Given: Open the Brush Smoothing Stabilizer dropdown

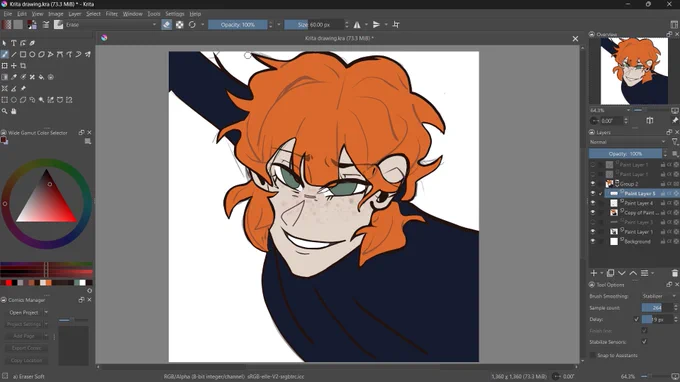Looking at the screenshot, I should (x=659, y=296).
